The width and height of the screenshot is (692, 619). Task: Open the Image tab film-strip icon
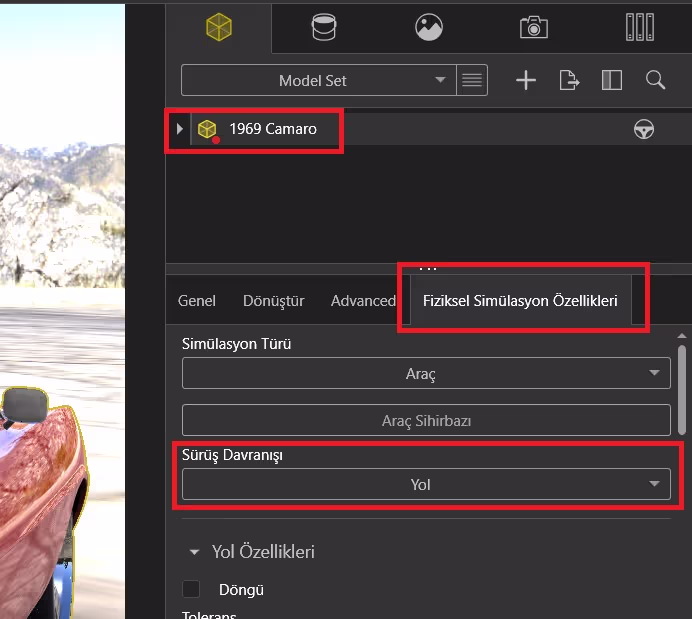(639, 27)
